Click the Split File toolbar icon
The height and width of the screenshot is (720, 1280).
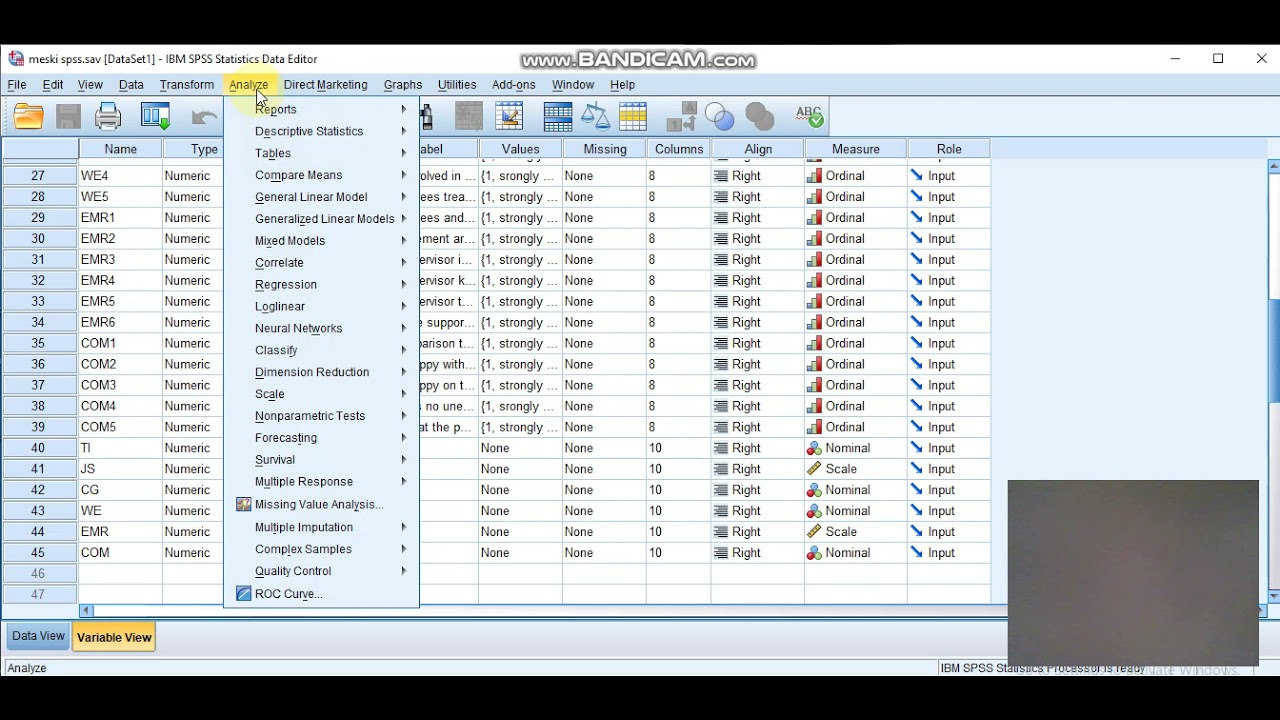point(557,117)
